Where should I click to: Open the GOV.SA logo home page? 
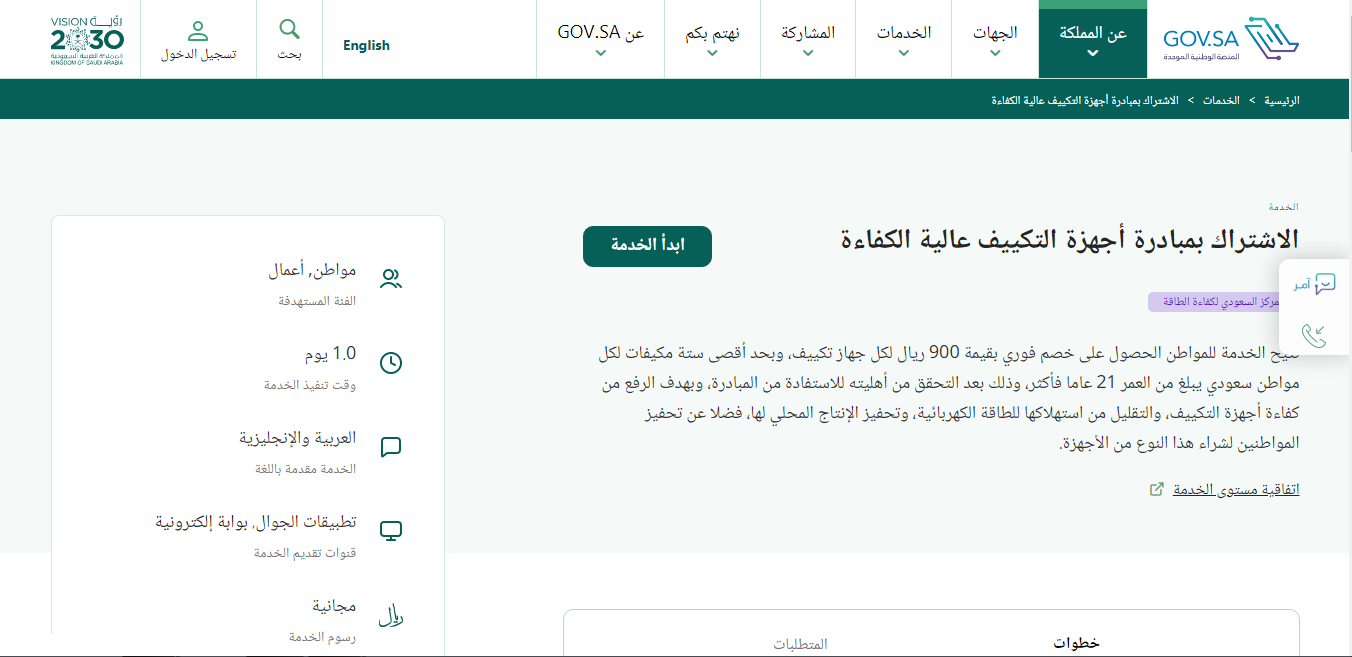point(1231,40)
